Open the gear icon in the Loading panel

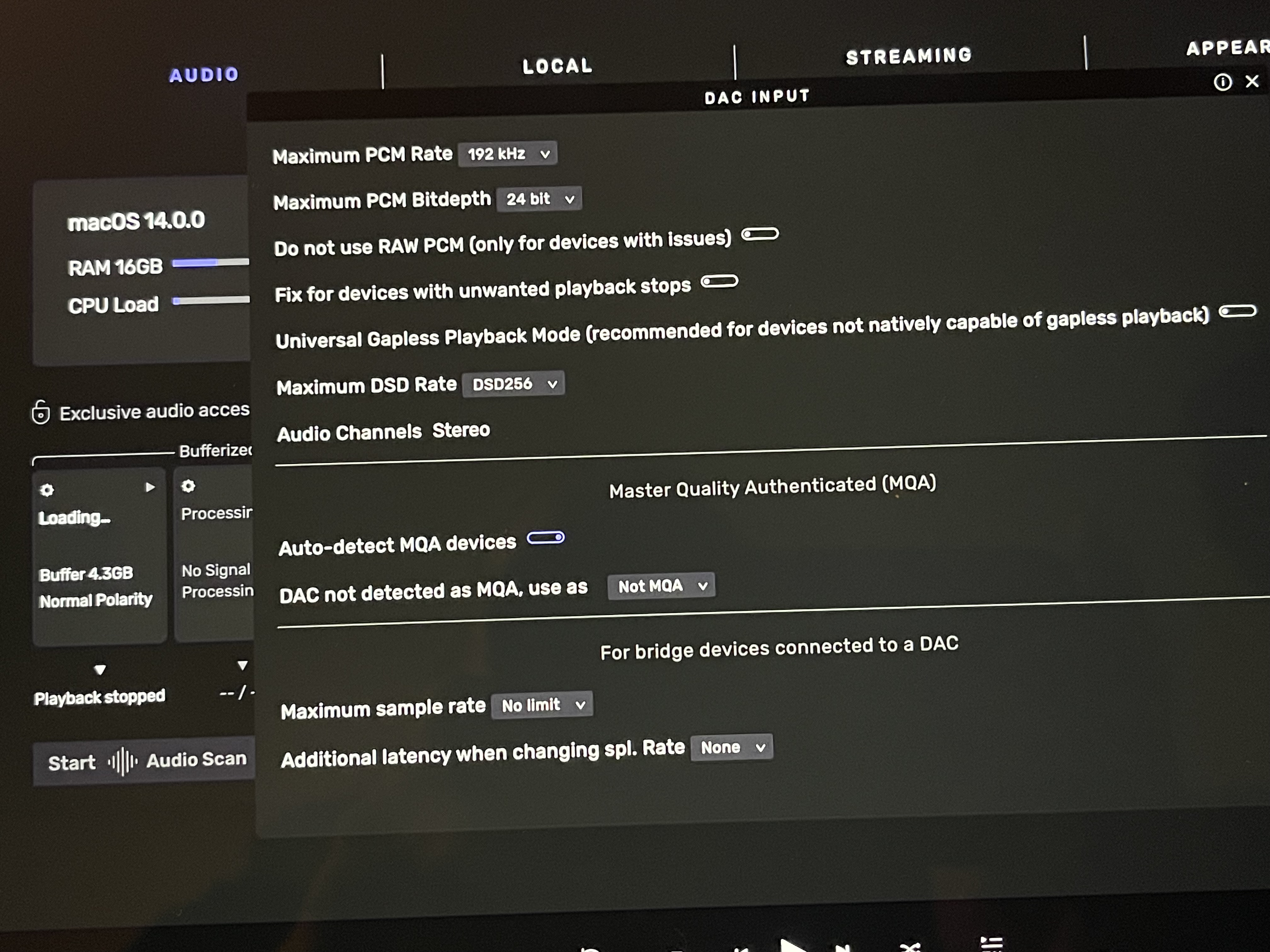(47, 490)
